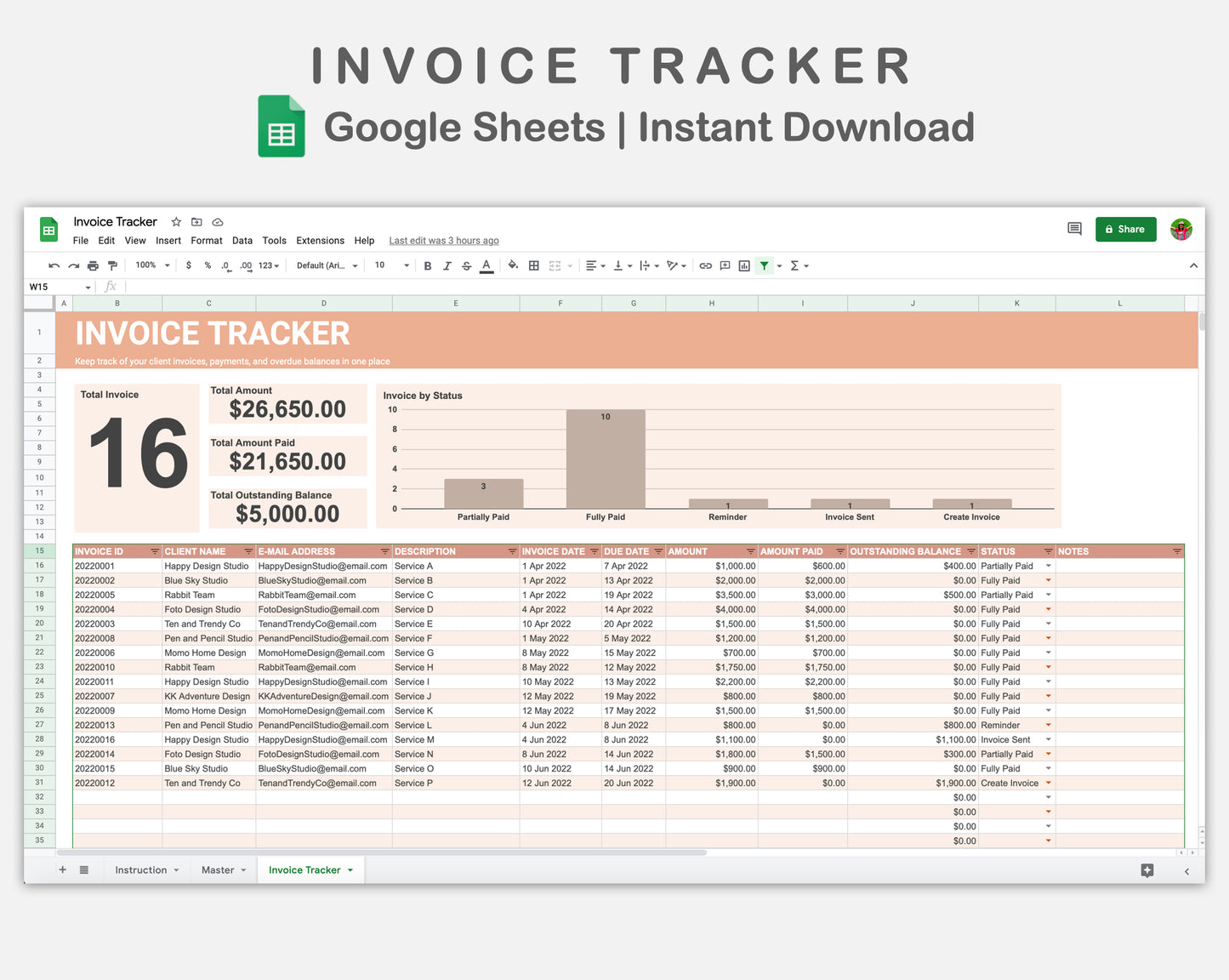Open the text color picker
This screenshot has height=980, width=1229.
click(486, 265)
